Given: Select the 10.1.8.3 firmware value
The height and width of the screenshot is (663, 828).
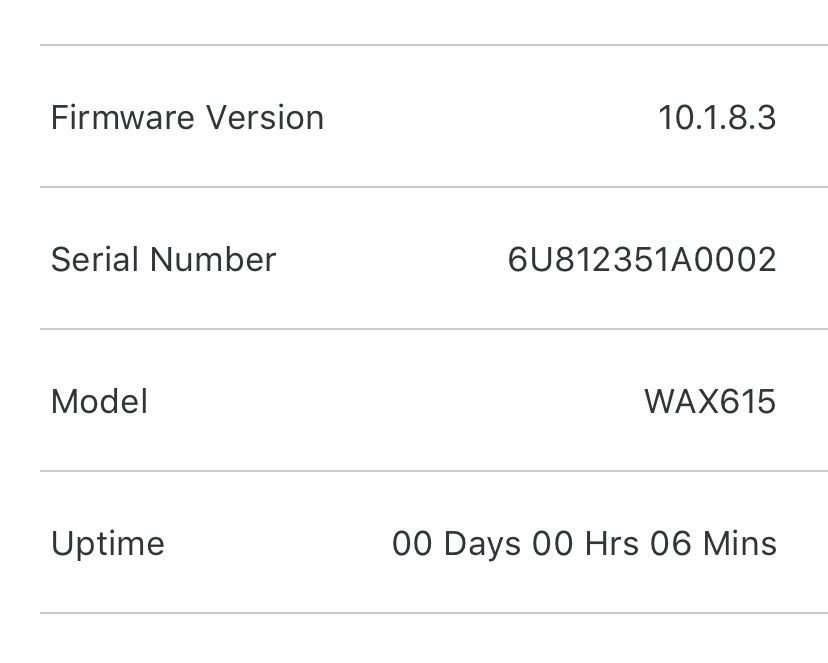Looking at the screenshot, I should pos(717,117).
